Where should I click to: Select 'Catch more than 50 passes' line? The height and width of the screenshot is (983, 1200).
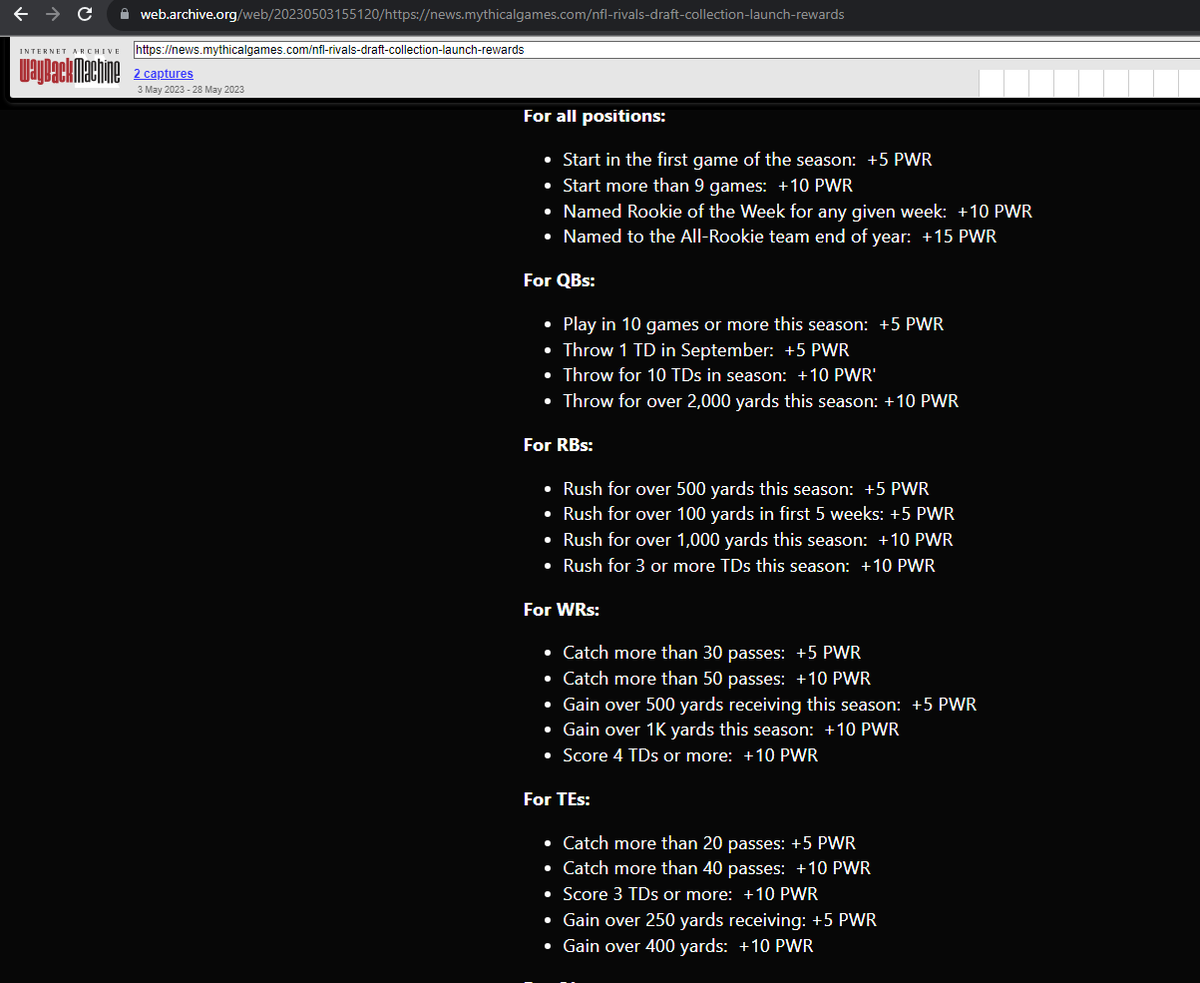[x=716, y=679]
